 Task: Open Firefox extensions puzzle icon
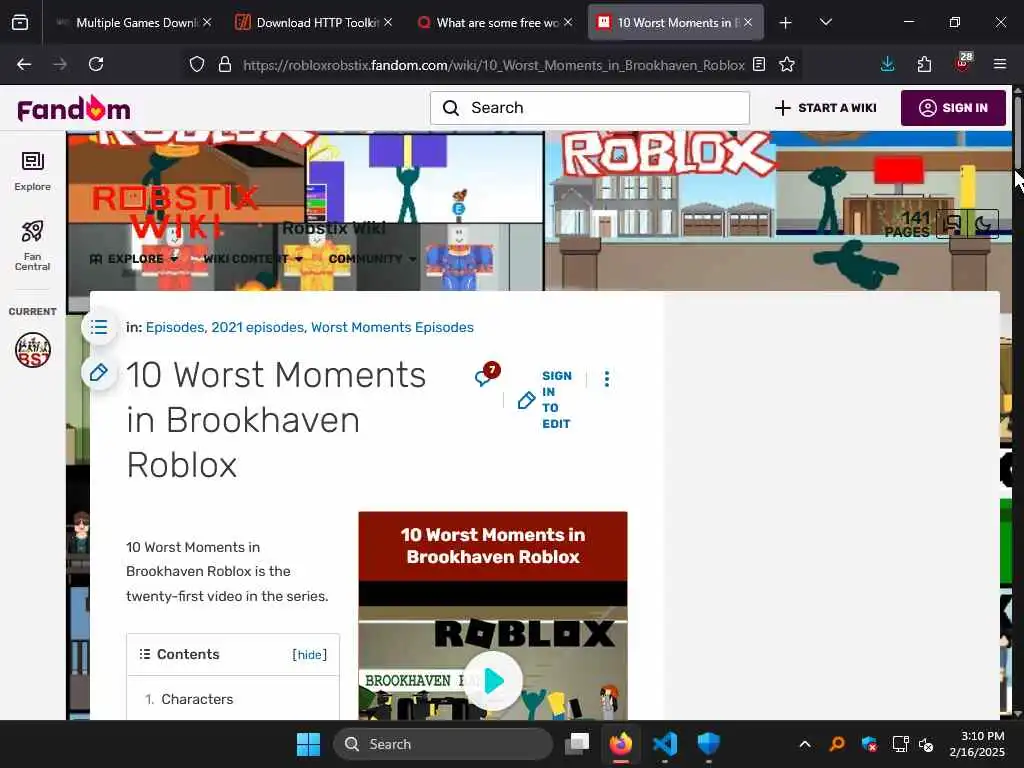click(924, 64)
